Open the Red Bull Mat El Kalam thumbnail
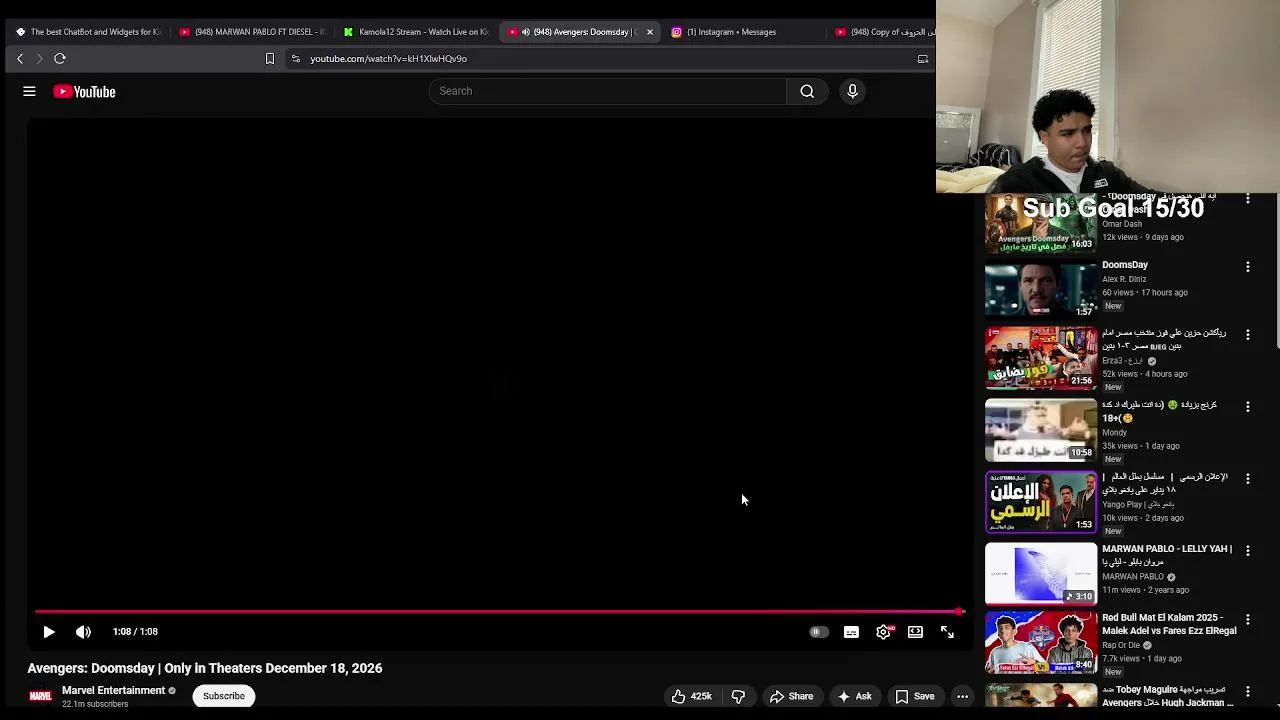Viewport: 1280px width, 720px height. 1041,642
